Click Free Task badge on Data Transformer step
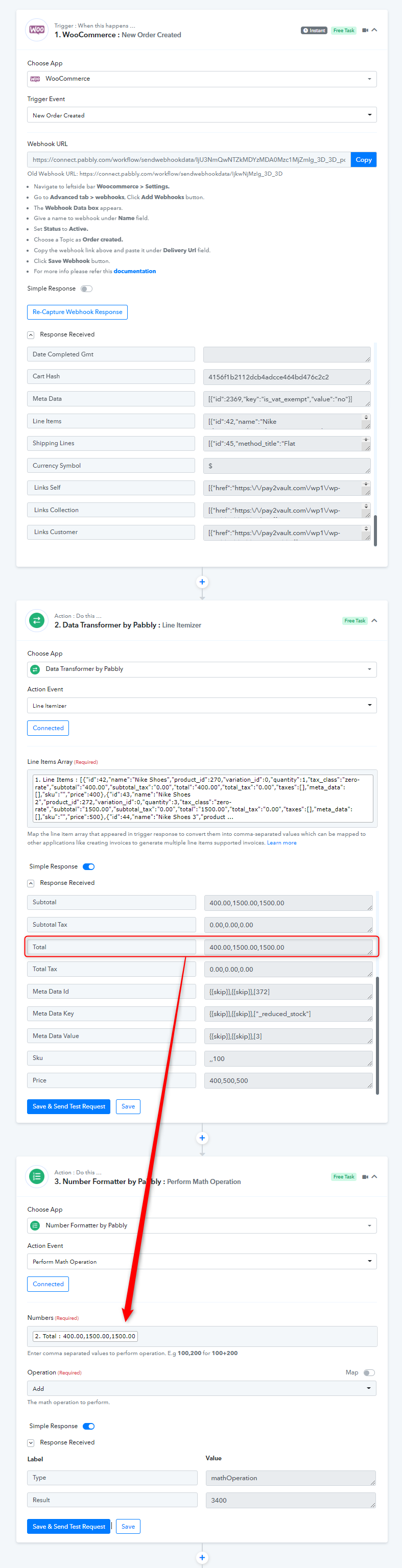This screenshot has width=402, height=1568. coord(354,621)
